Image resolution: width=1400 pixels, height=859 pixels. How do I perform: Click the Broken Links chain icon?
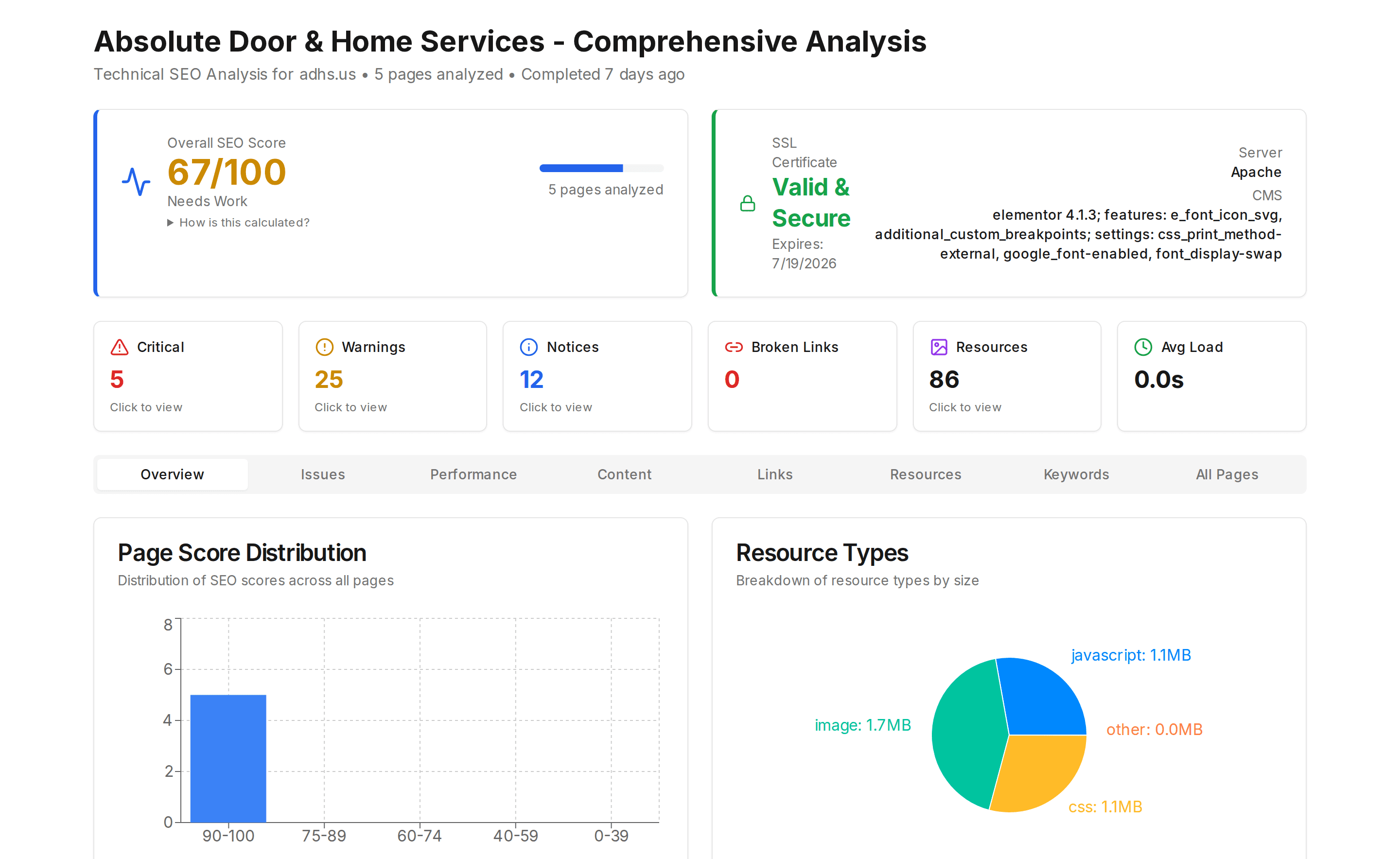(x=734, y=347)
